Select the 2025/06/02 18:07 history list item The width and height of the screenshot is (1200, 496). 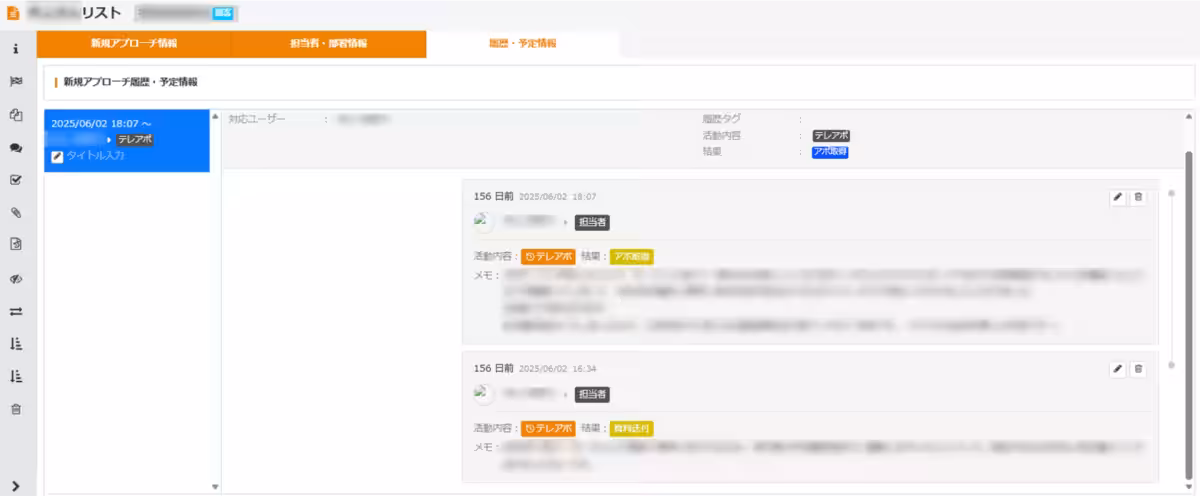(x=126, y=124)
